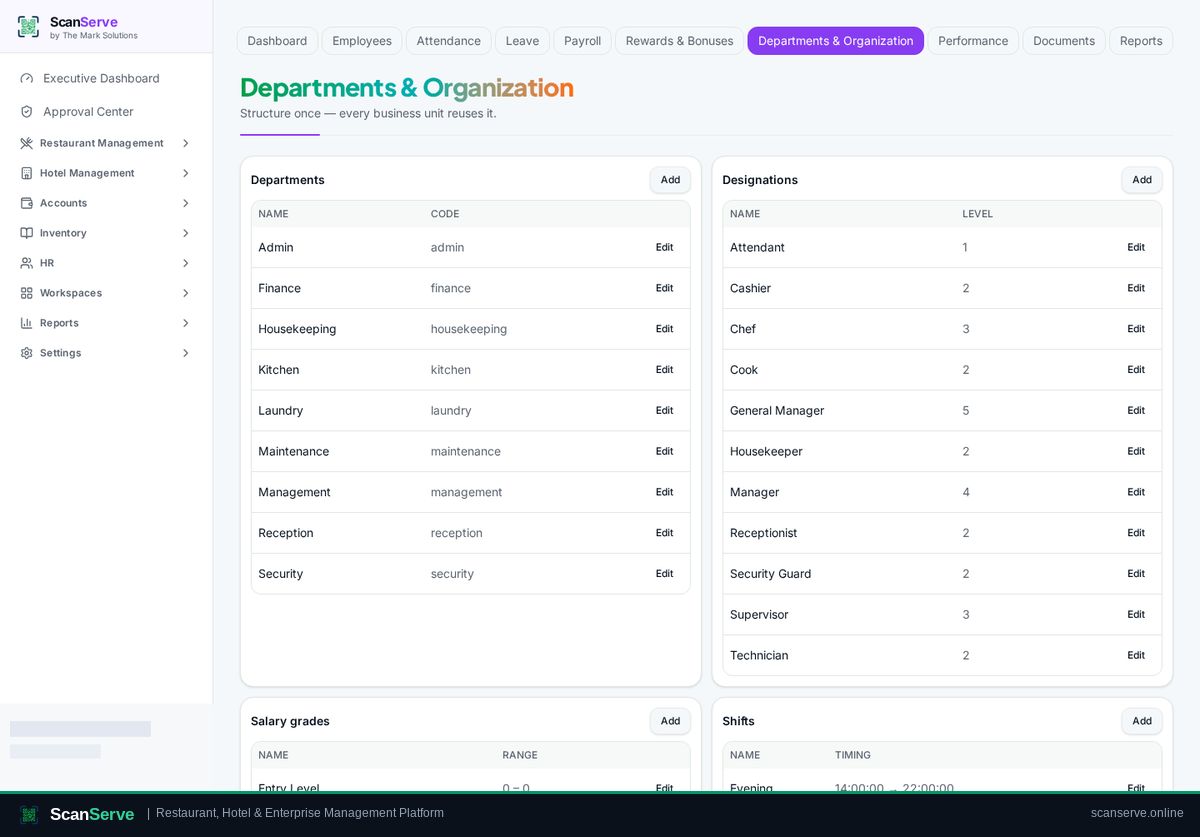Image resolution: width=1200 pixels, height=837 pixels.
Task: Switch to the Dashboard tab
Action: tap(277, 41)
